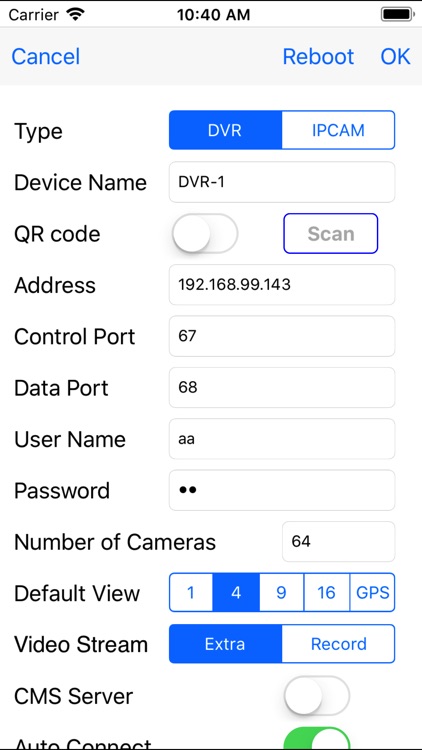Select Record video stream

338,644
